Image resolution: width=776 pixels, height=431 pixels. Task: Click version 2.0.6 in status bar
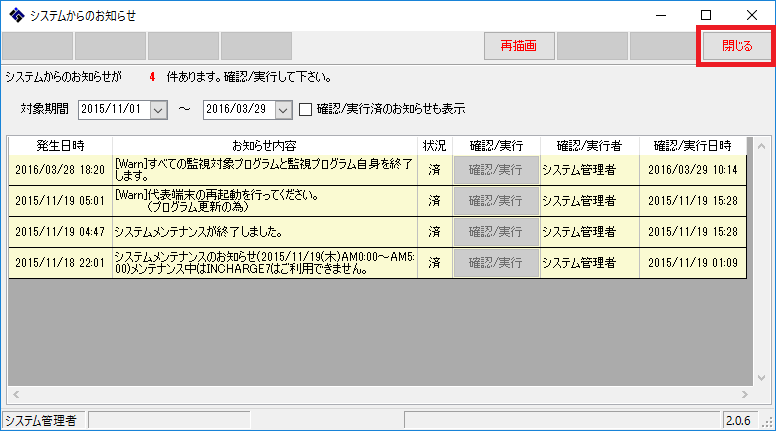(738, 421)
